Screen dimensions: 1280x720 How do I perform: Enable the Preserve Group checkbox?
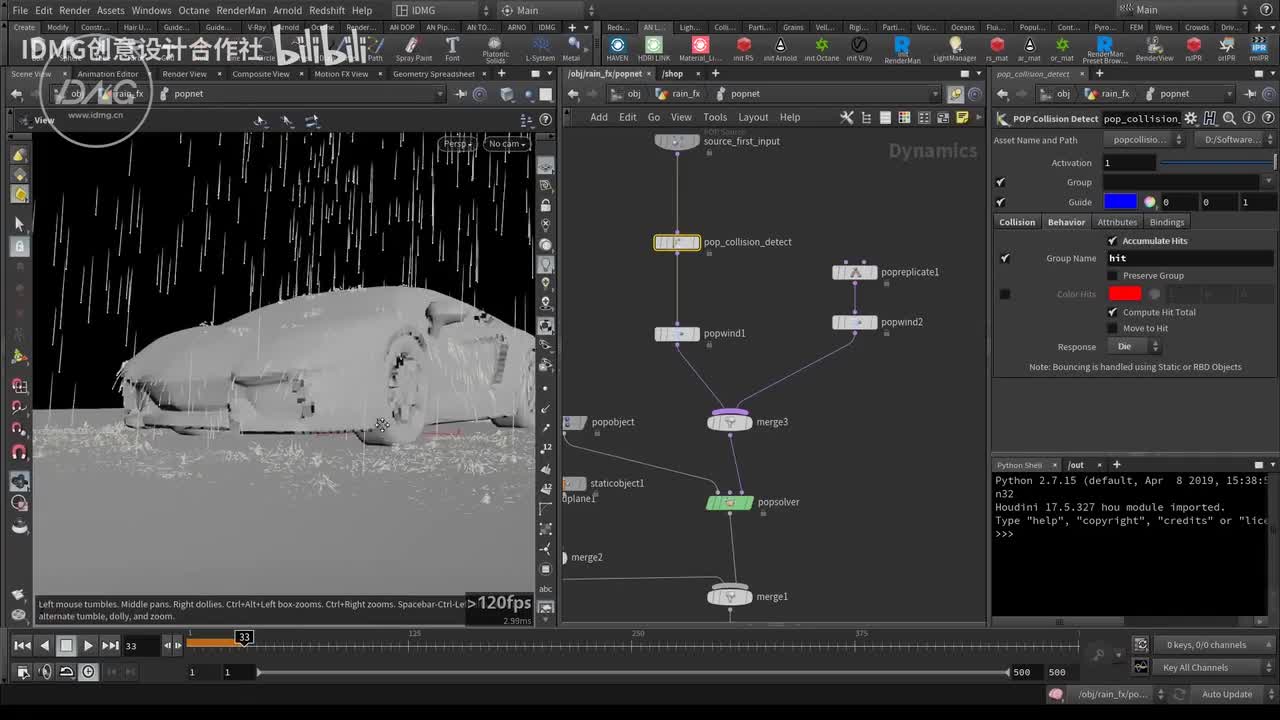point(1113,275)
